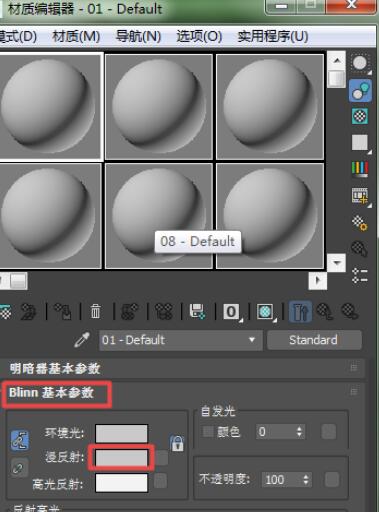
Task: Click the Go to Parent icon
Action: tap(325, 312)
